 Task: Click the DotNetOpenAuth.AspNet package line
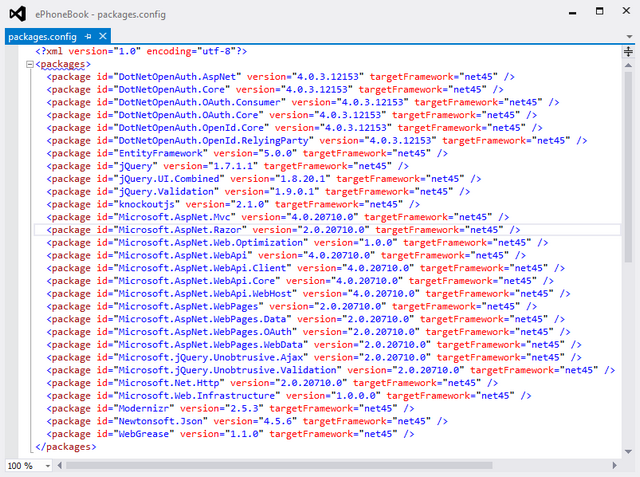coord(280,77)
